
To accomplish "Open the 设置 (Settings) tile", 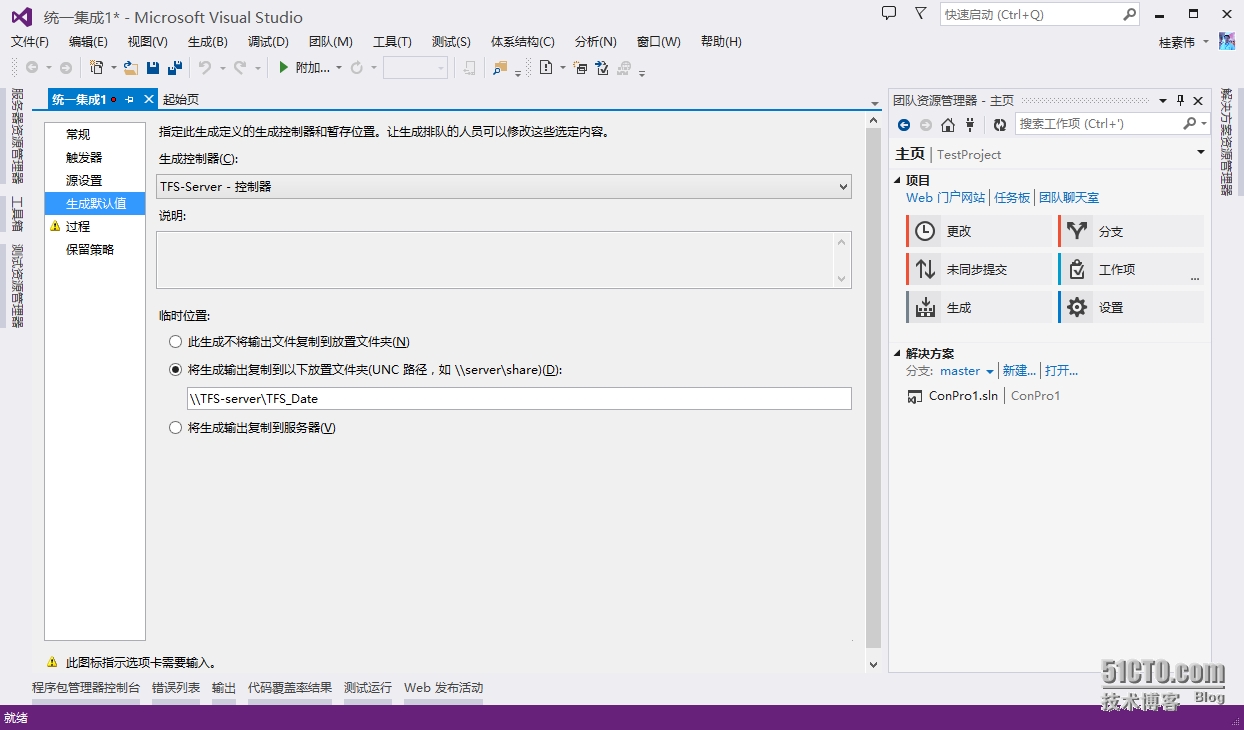I will tap(1131, 307).
